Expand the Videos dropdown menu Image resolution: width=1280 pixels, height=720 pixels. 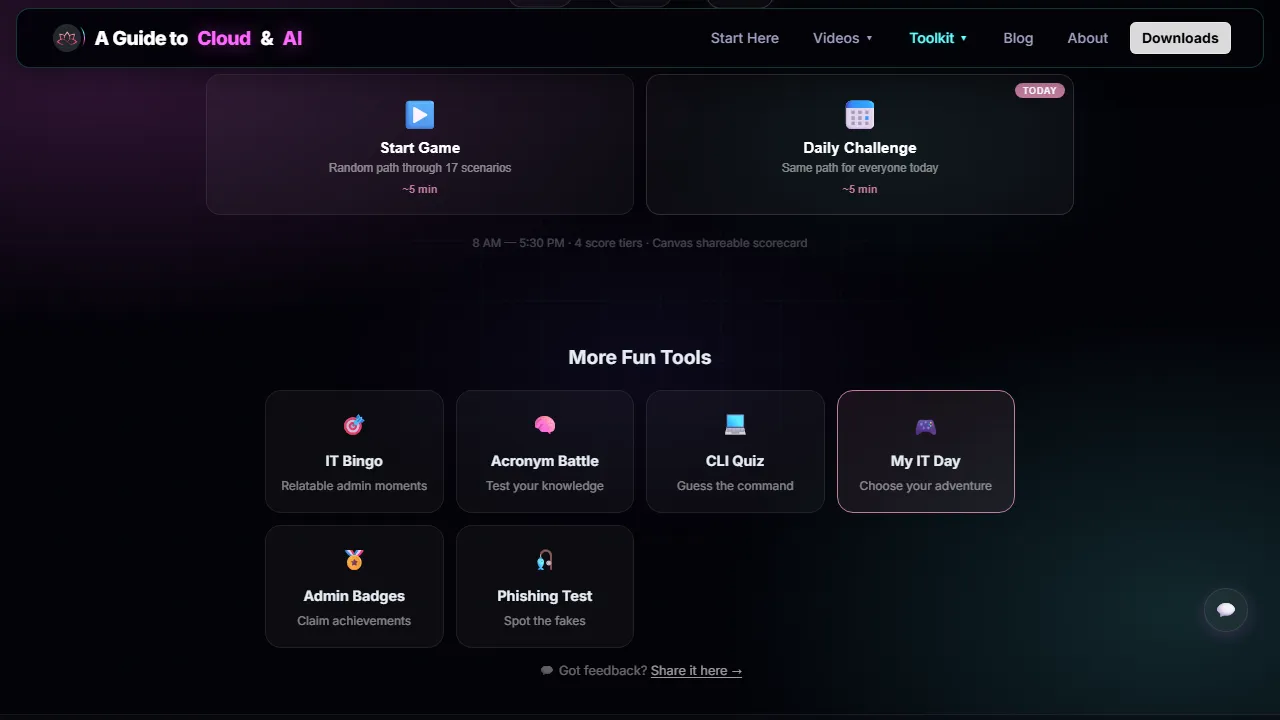[843, 38]
